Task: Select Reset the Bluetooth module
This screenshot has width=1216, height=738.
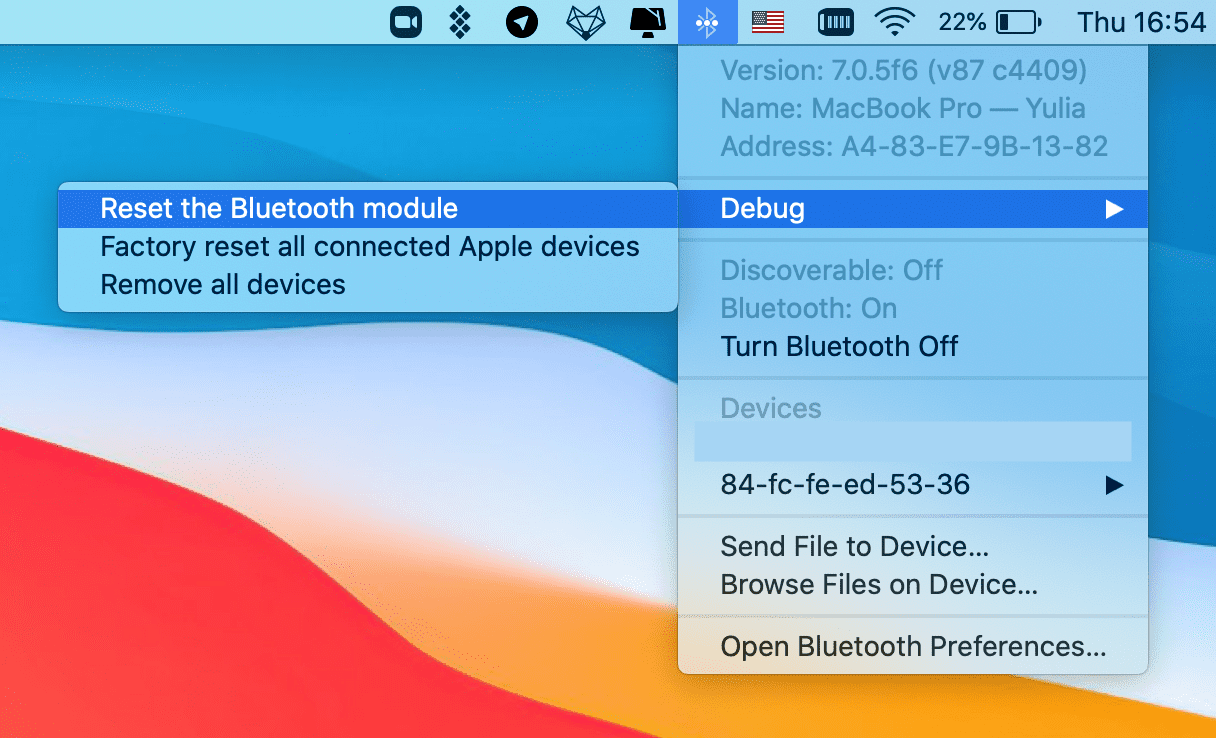Action: pyautogui.click(x=279, y=209)
